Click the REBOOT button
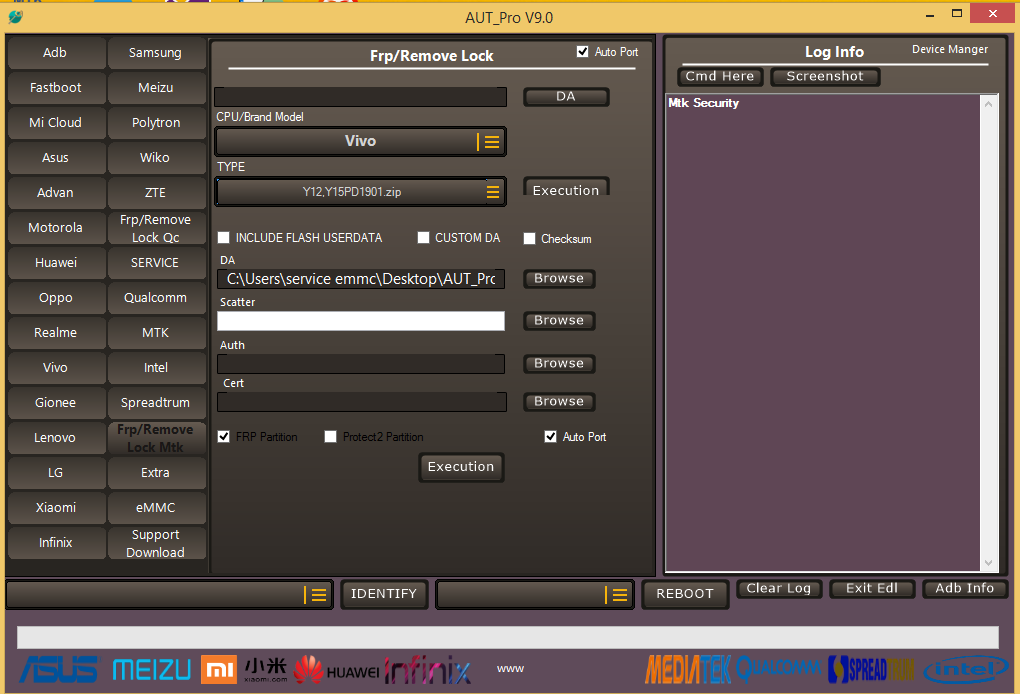The height and width of the screenshot is (694, 1020). click(685, 594)
